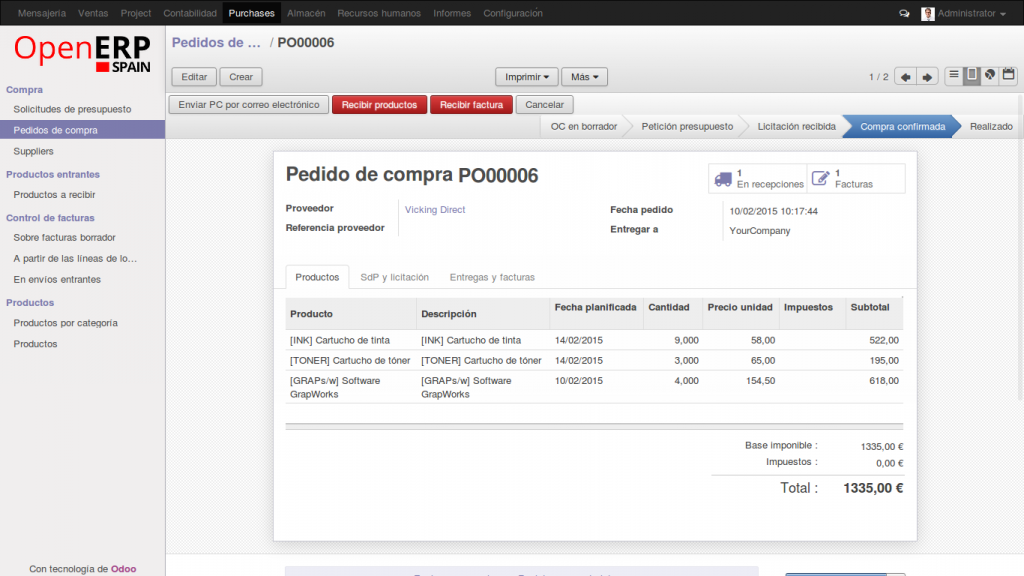The image size is (1024, 576).
Task: Switch to Entregas y facturas tab
Action: (x=492, y=277)
